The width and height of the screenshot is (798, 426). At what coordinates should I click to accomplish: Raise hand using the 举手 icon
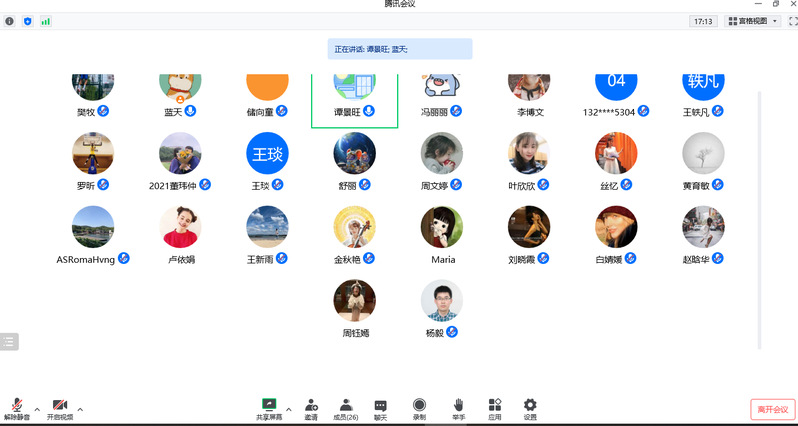tap(458, 407)
